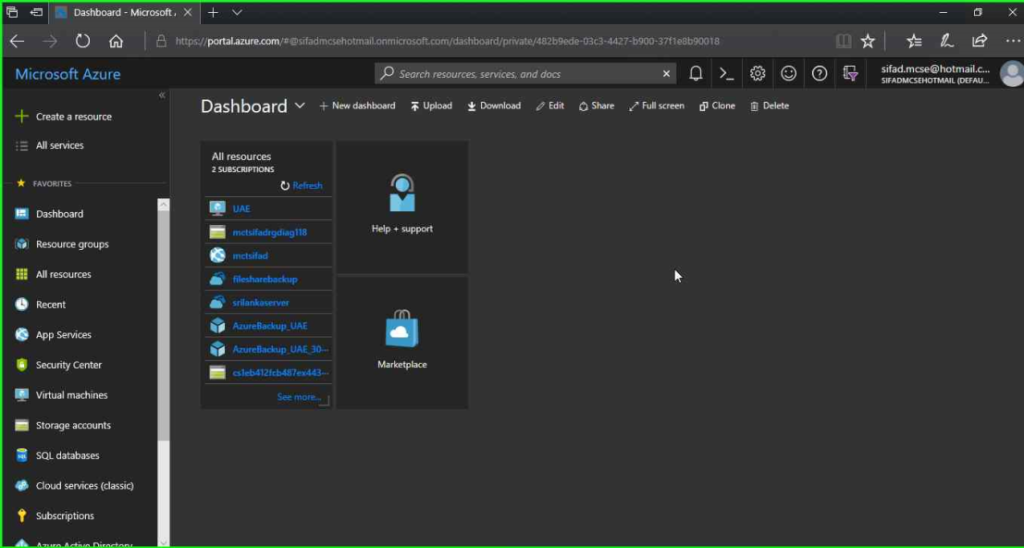Open the Dashboard selector dropdown chevron
The height and width of the screenshot is (548, 1024).
pyautogui.click(x=300, y=105)
